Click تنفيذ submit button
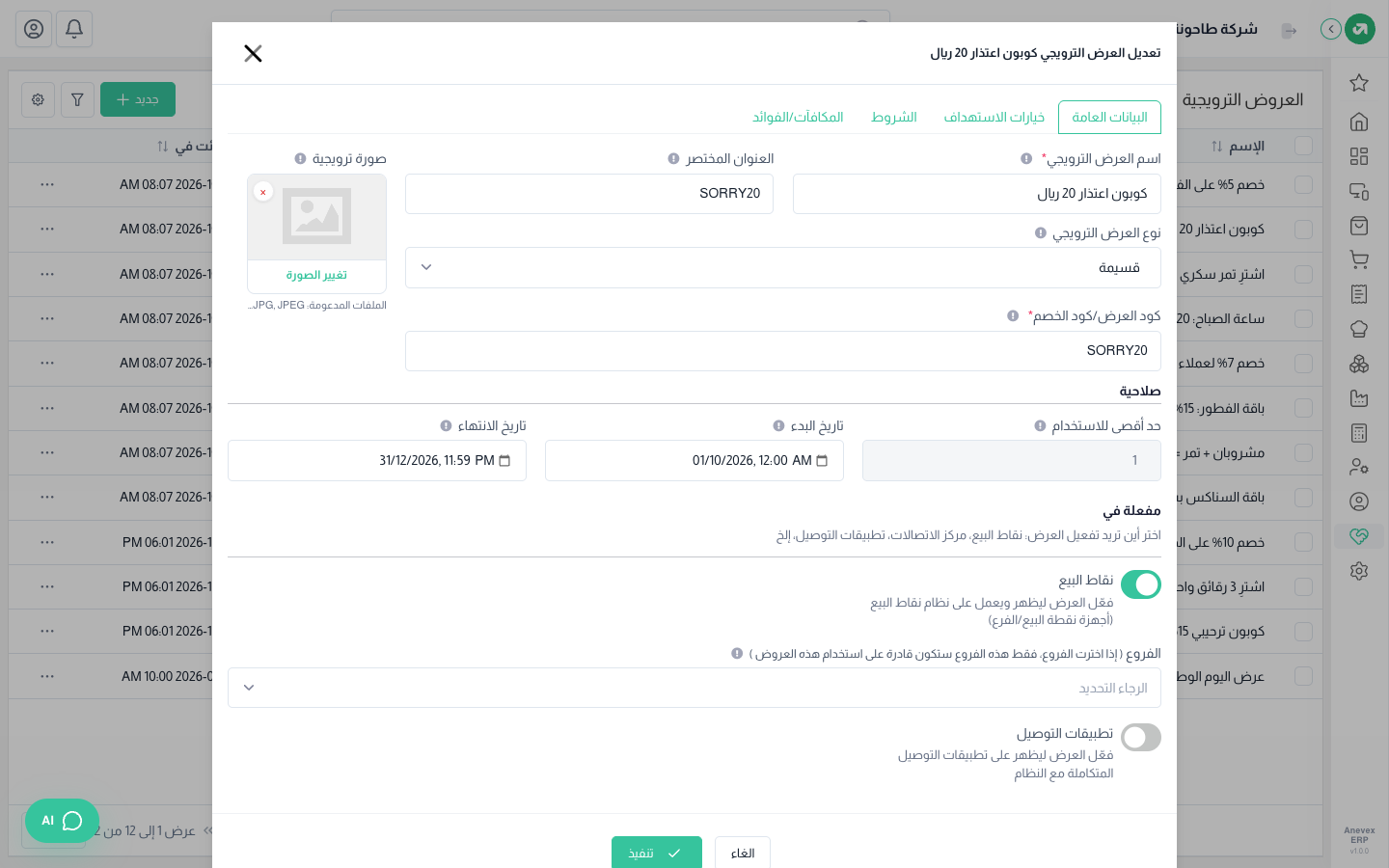Screen dimensions: 1389x868 point(657,854)
